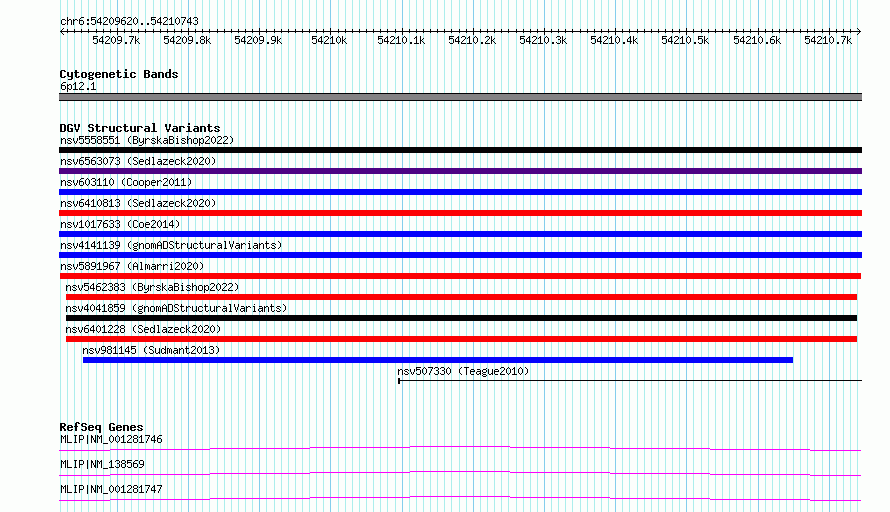This screenshot has width=890, height=512.
Task: Click the nsv6401228 (Sedlazeck2020) label
Action: (143, 329)
